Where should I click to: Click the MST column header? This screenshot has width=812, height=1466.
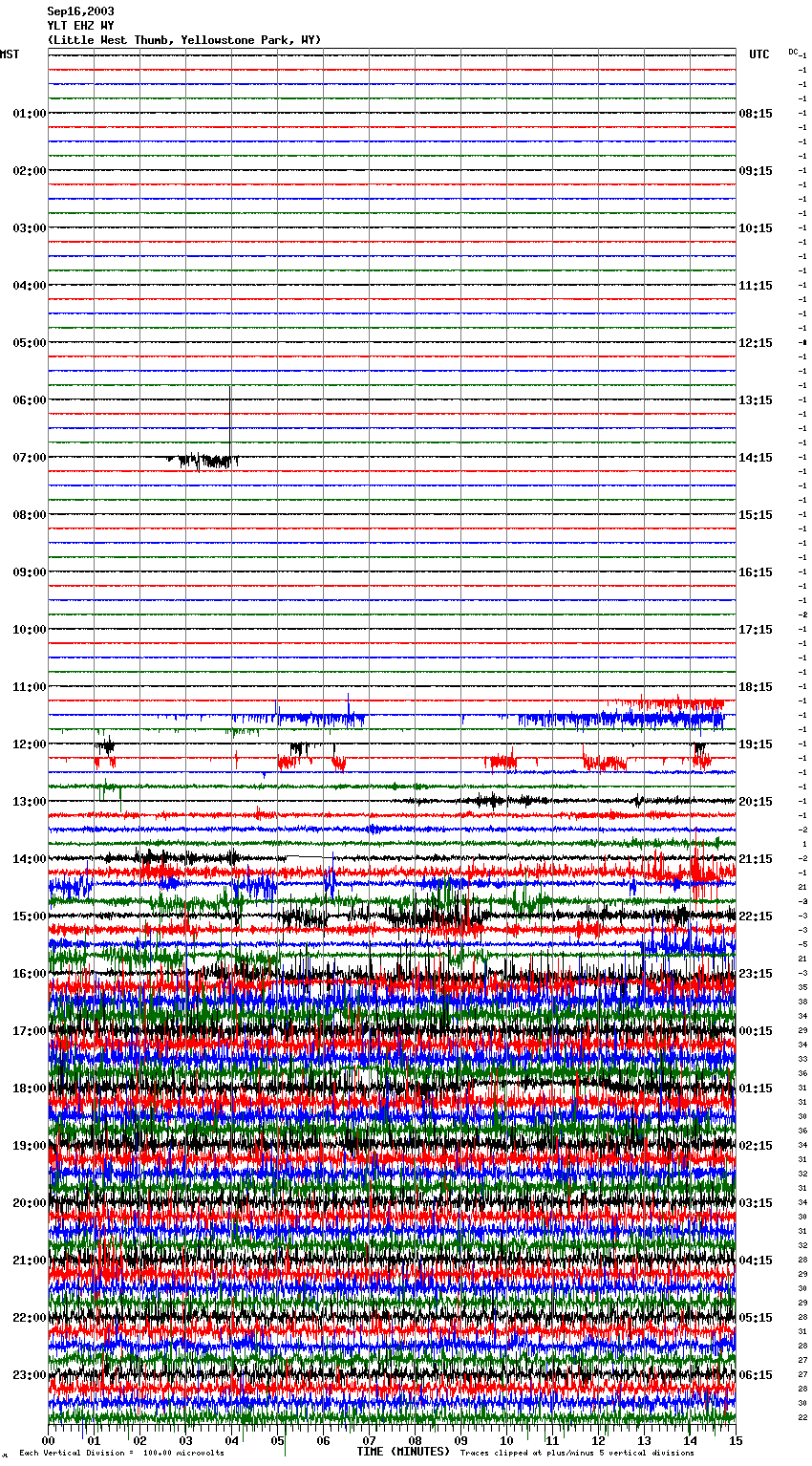tap(10, 54)
